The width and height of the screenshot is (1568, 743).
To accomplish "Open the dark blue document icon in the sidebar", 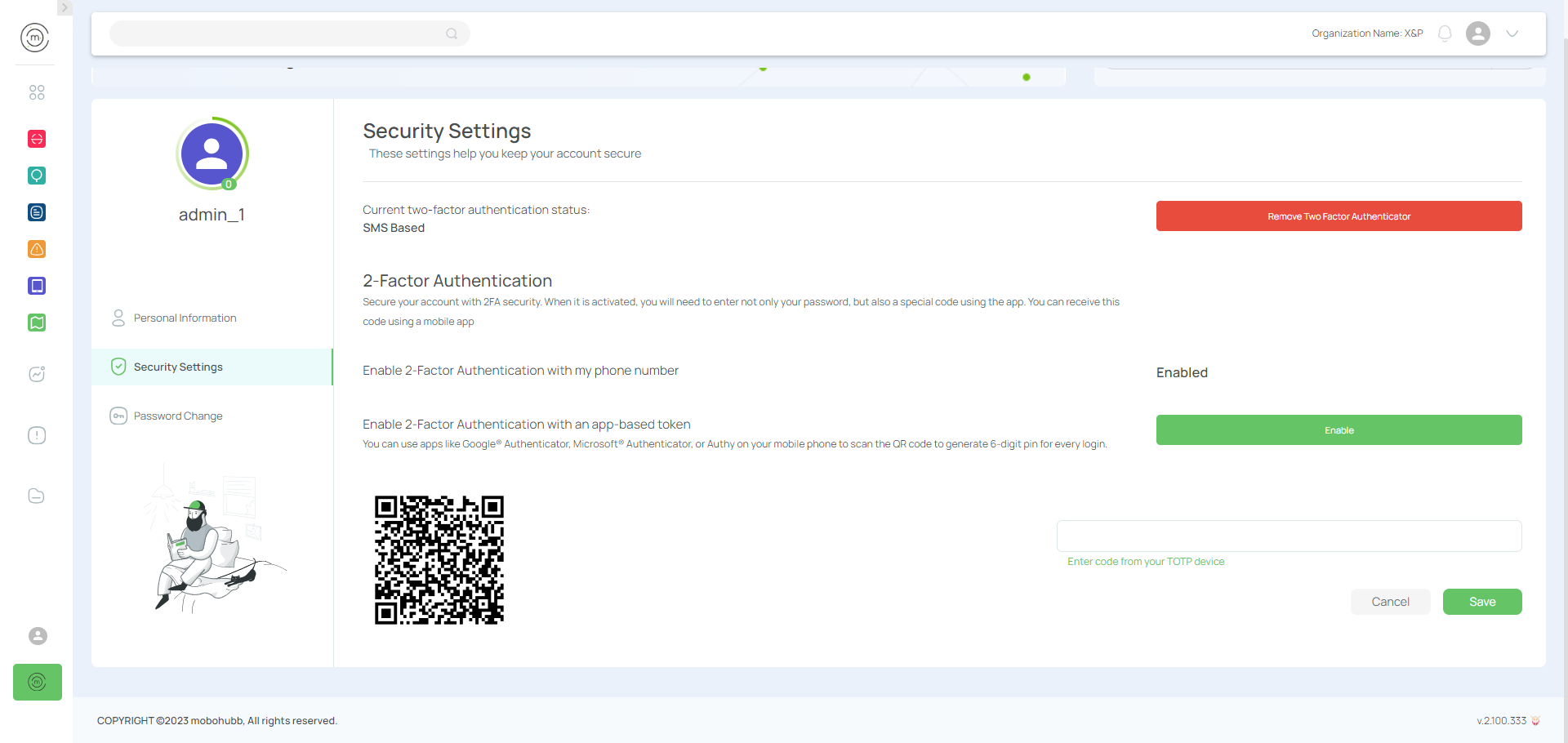I will point(37,212).
